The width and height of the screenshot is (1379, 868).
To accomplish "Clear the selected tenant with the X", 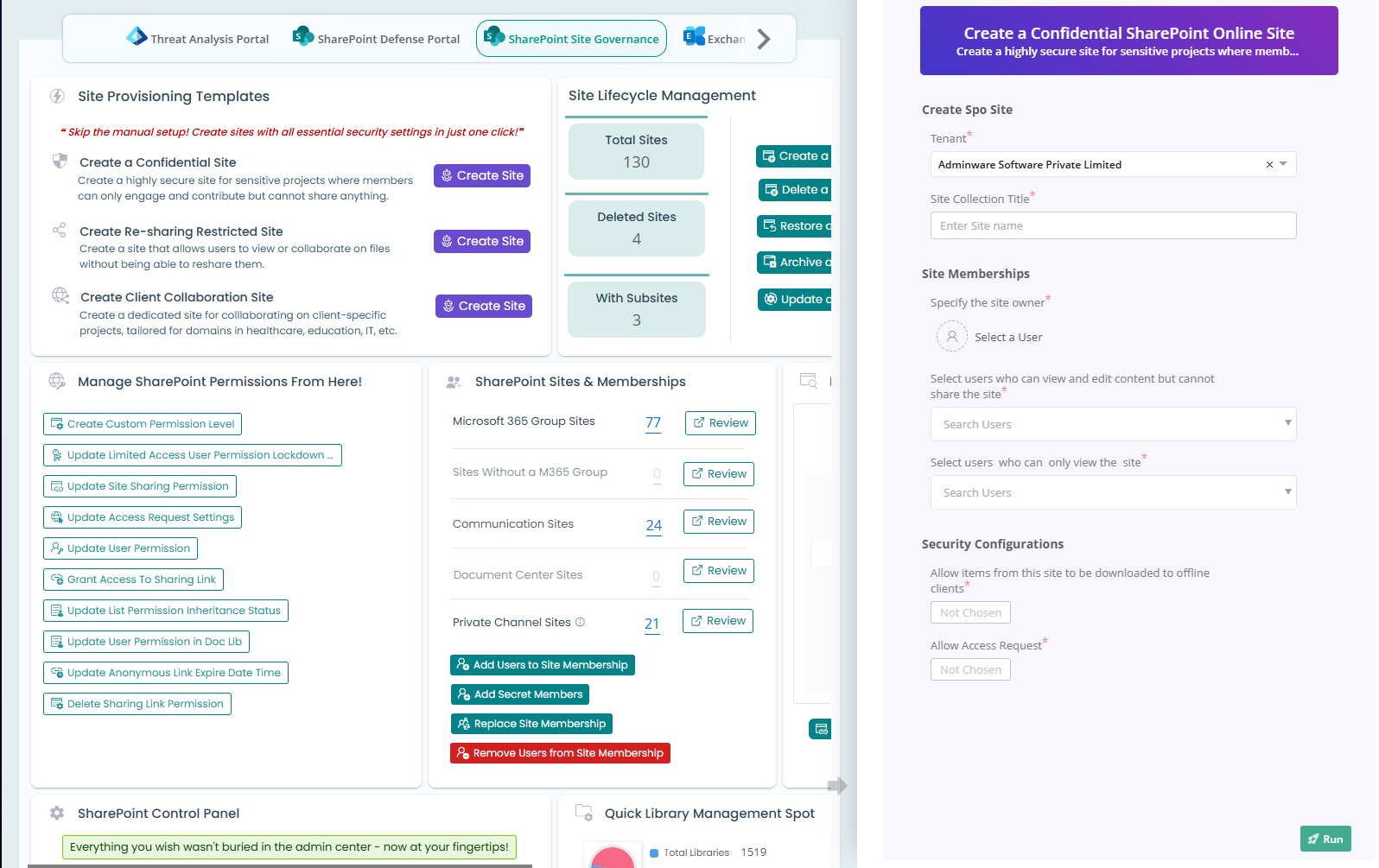I will point(1269,164).
